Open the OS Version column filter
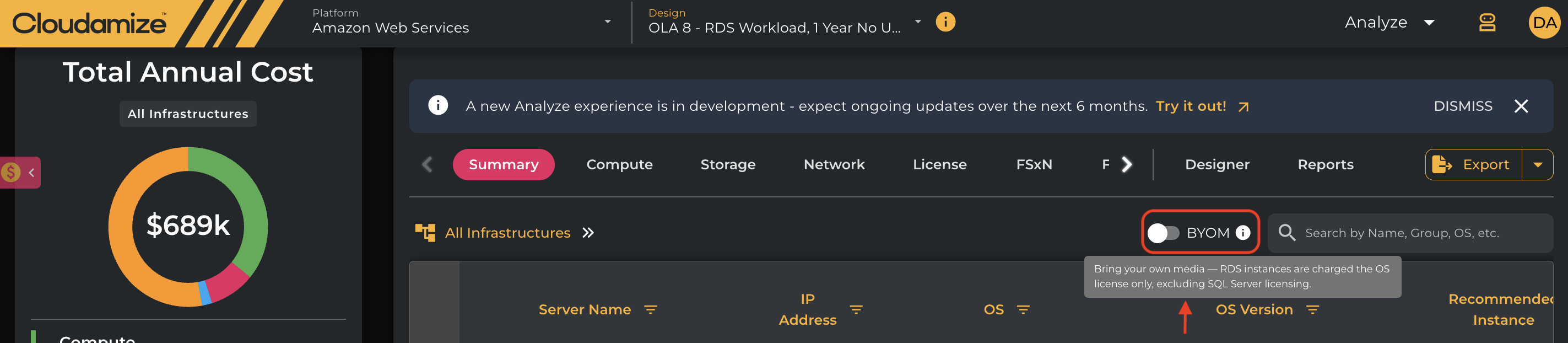1568x343 pixels. [x=1312, y=309]
